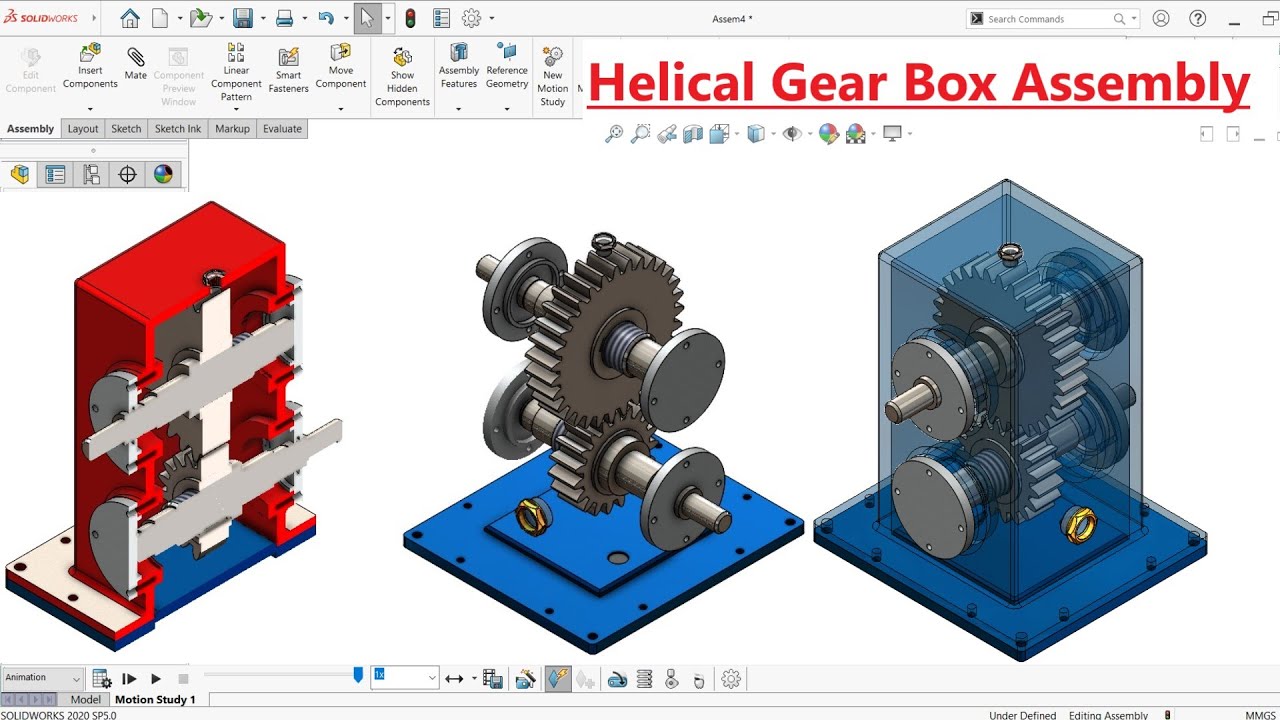Save the assembly with the Save icon

tap(242, 18)
